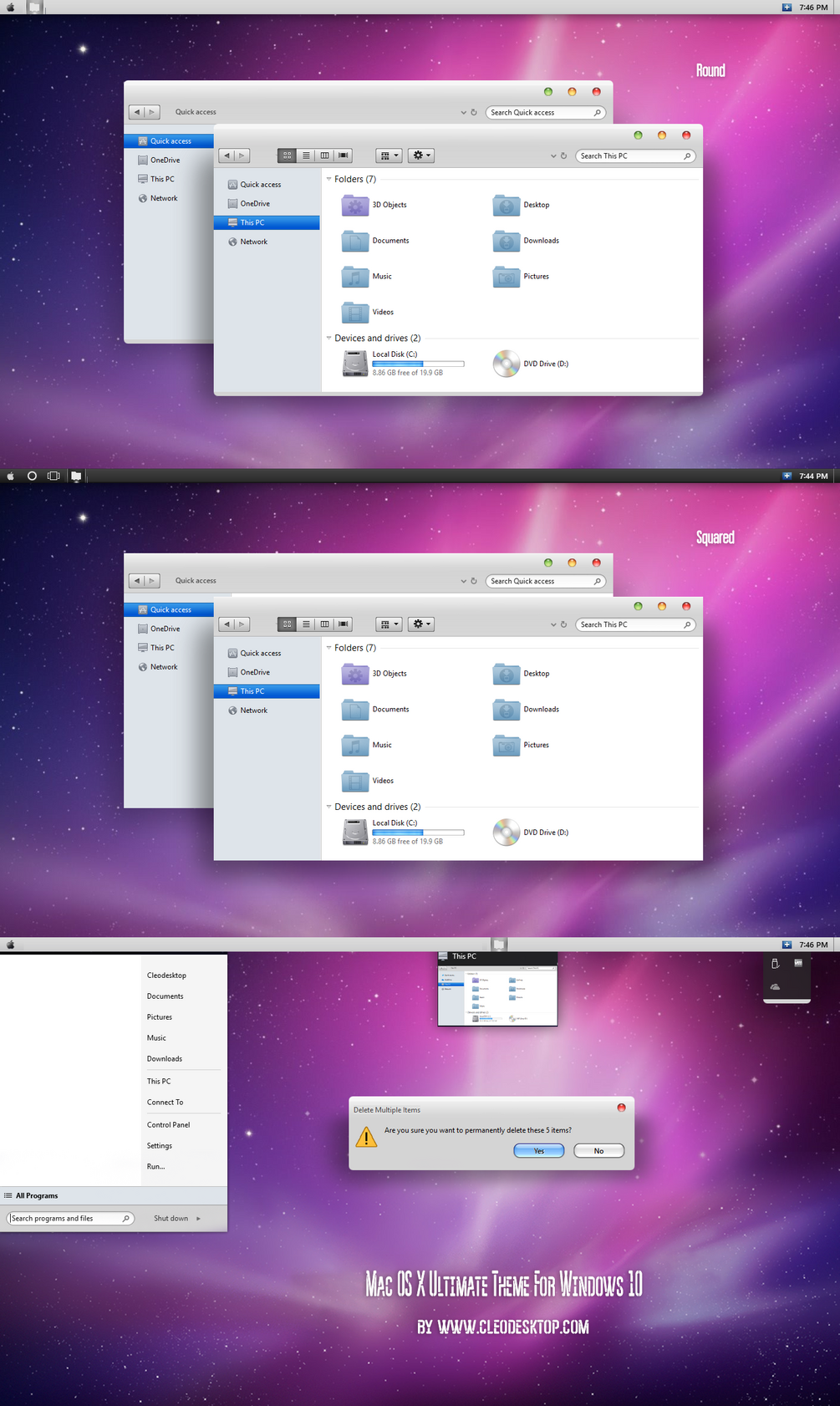Click the refresh icon in the Round Quick access window

[x=474, y=112]
